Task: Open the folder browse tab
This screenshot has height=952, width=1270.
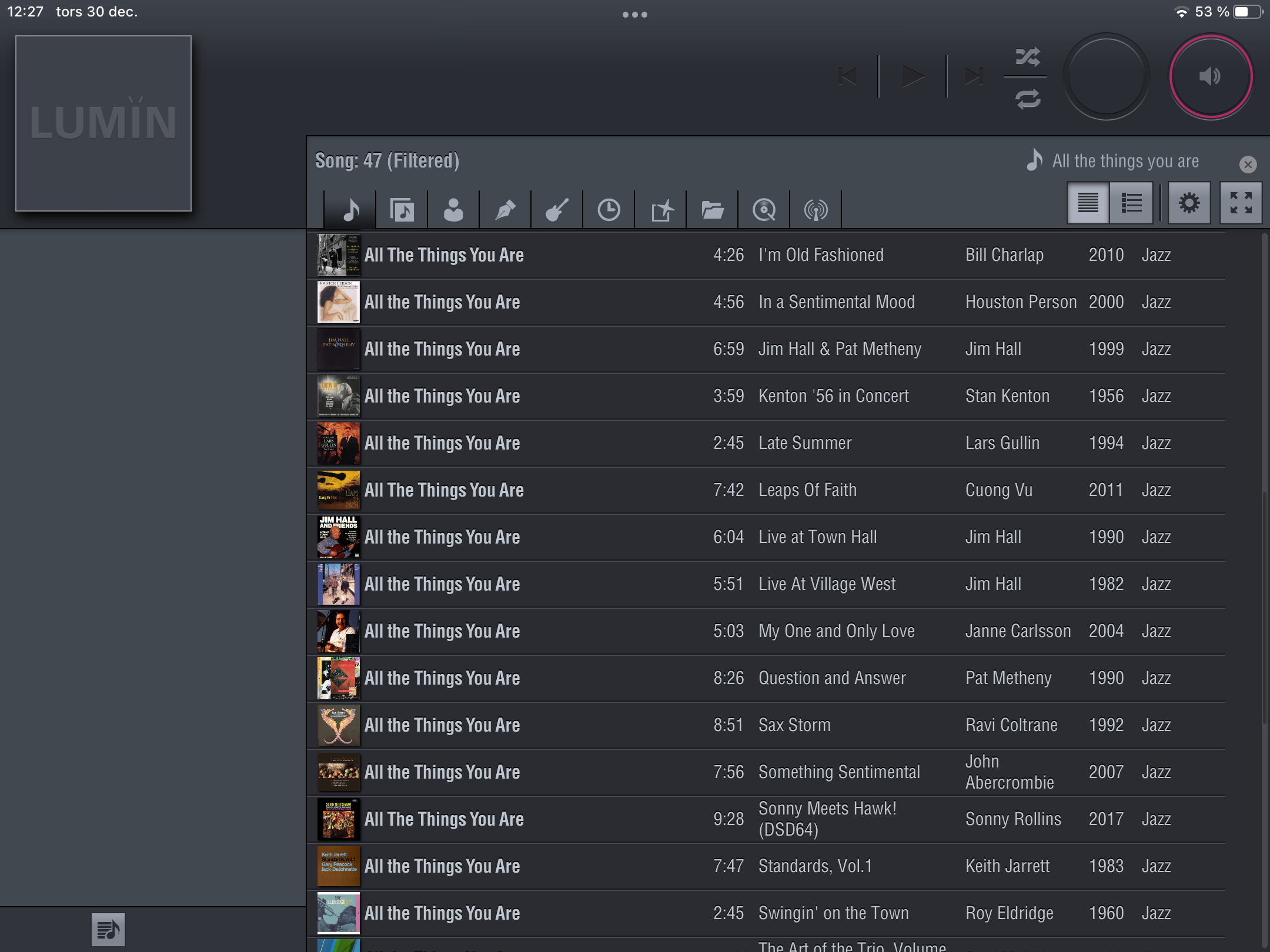Action: click(712, 210)
